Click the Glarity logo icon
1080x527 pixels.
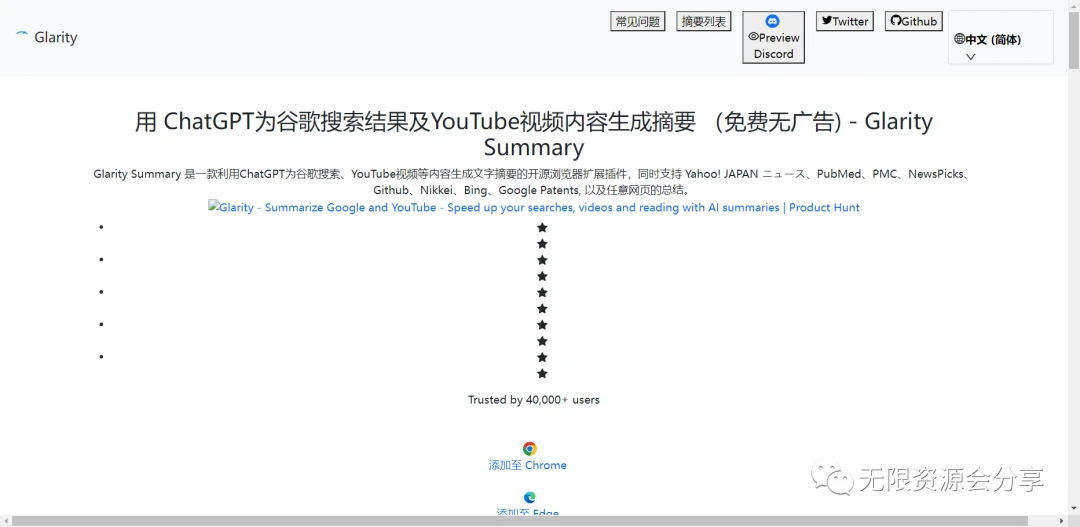pyautogui.click(x=22, y=34)
